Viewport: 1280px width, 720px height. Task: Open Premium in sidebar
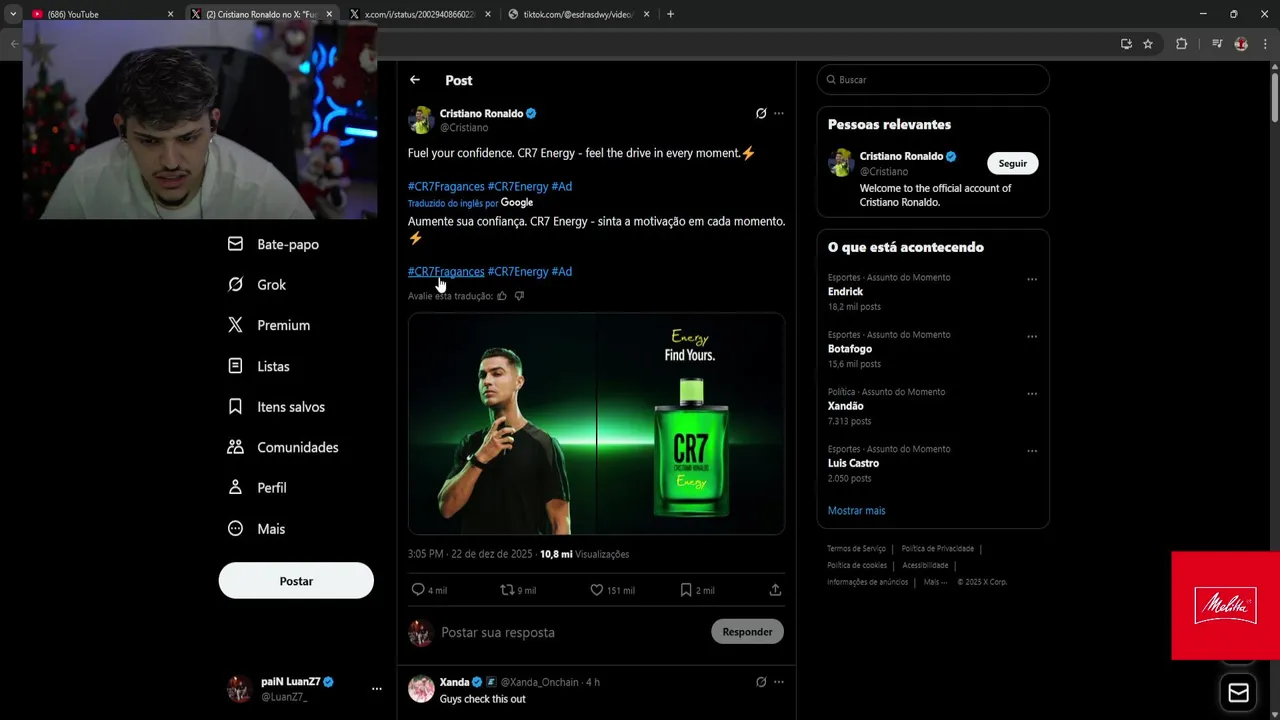click(269, 325)
